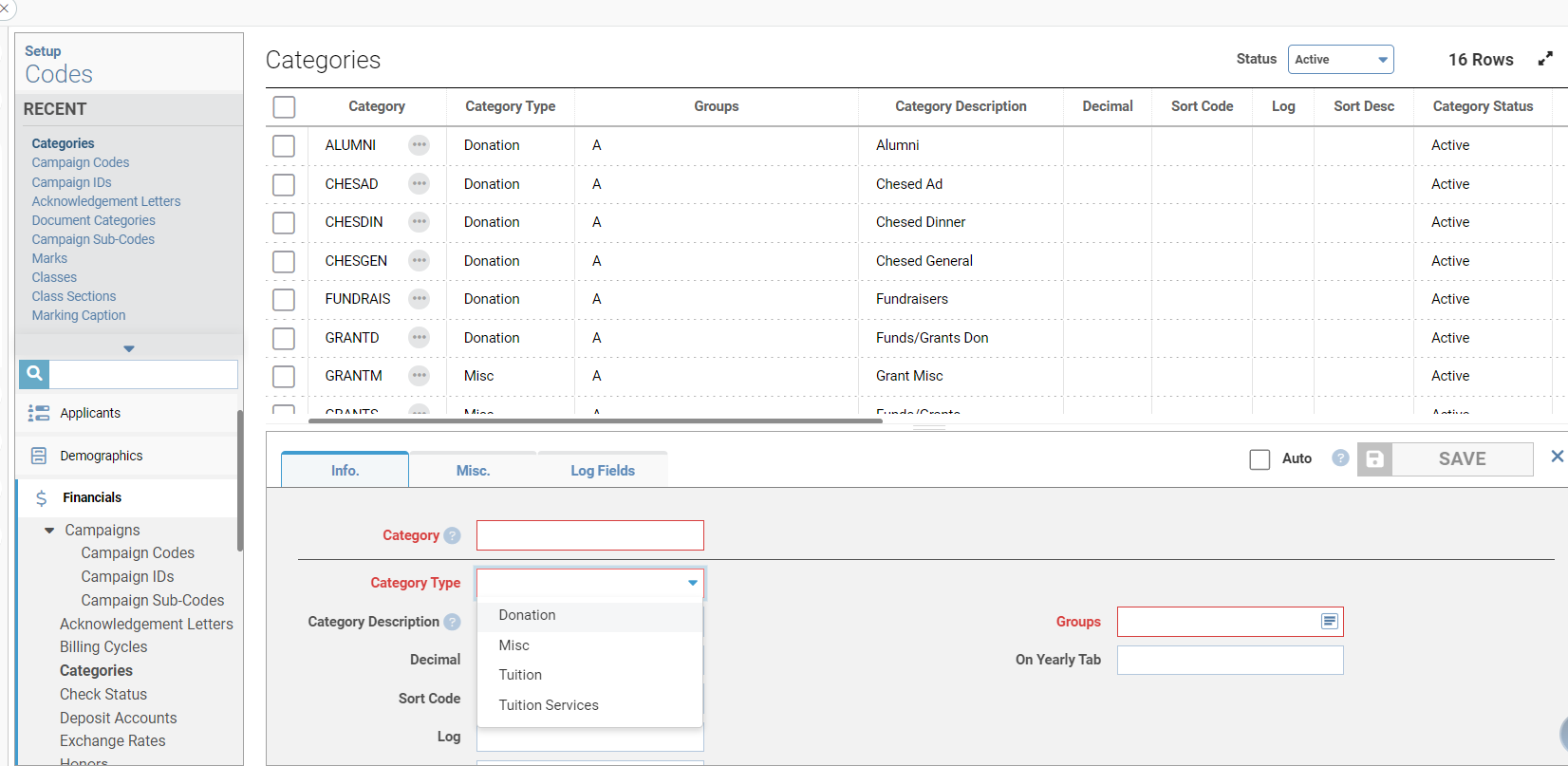Click the sidebar search magnifier icon
The image size is (1568, 766).
click(34, 374)
